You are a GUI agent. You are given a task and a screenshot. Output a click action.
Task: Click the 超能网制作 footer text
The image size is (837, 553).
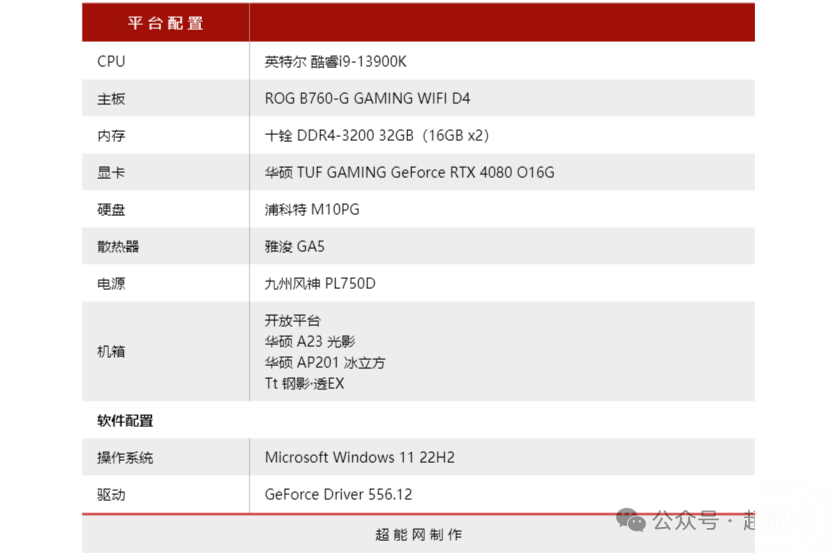[x=418, y=535]
